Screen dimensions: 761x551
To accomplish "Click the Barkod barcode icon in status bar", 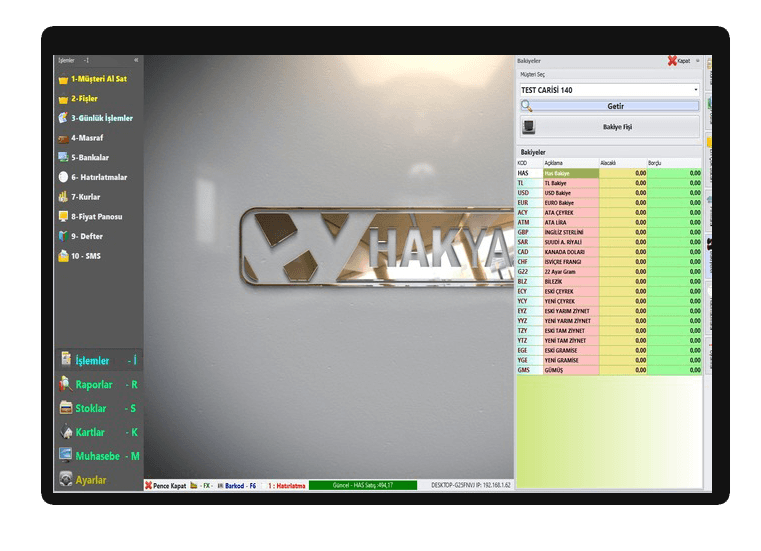I will pyautogui.click(x=220, y=485).
